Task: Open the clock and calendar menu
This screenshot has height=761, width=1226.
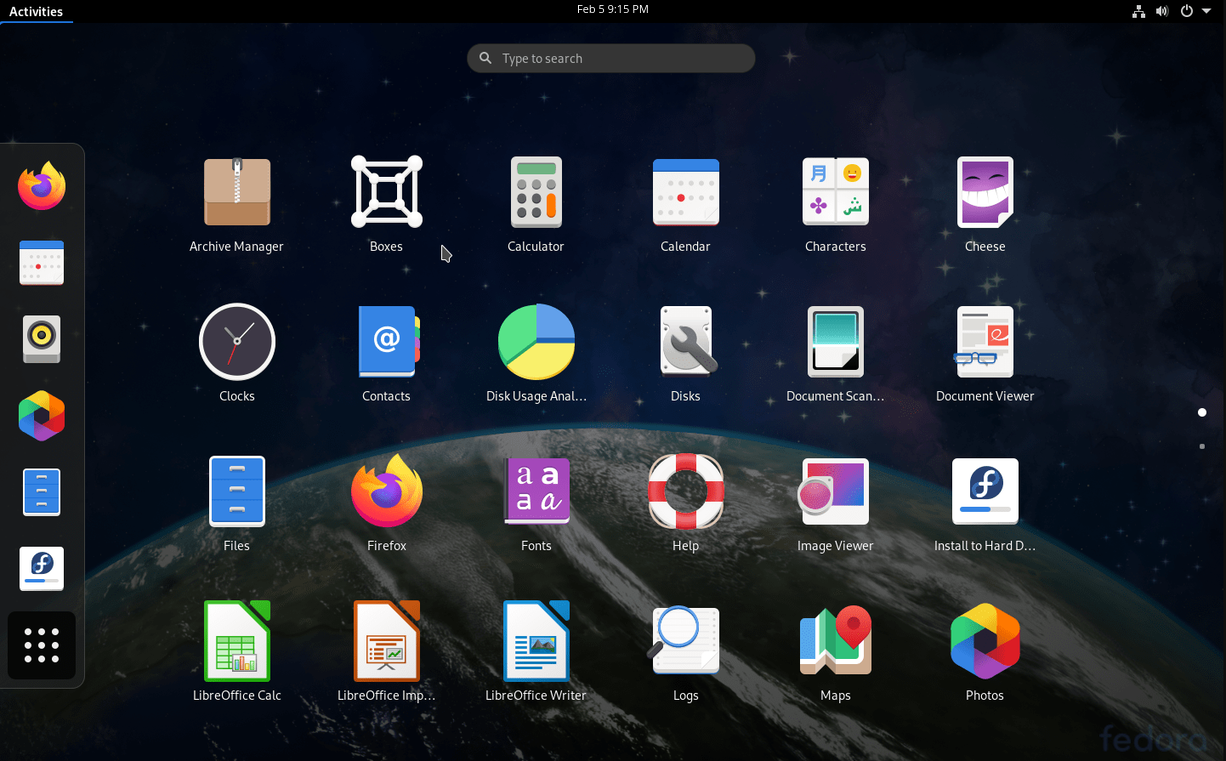Action: [x=612, y=9]
